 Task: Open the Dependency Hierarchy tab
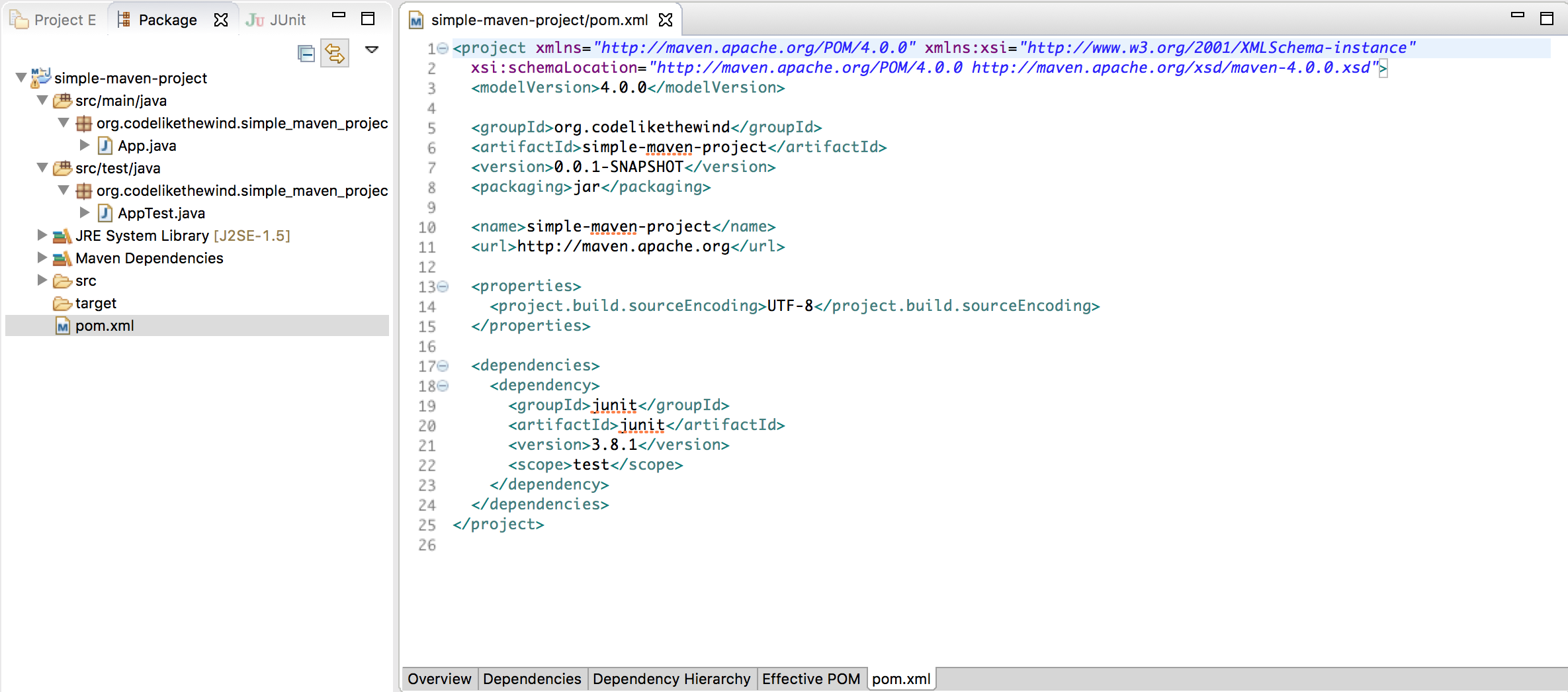(x=672, y=679)
